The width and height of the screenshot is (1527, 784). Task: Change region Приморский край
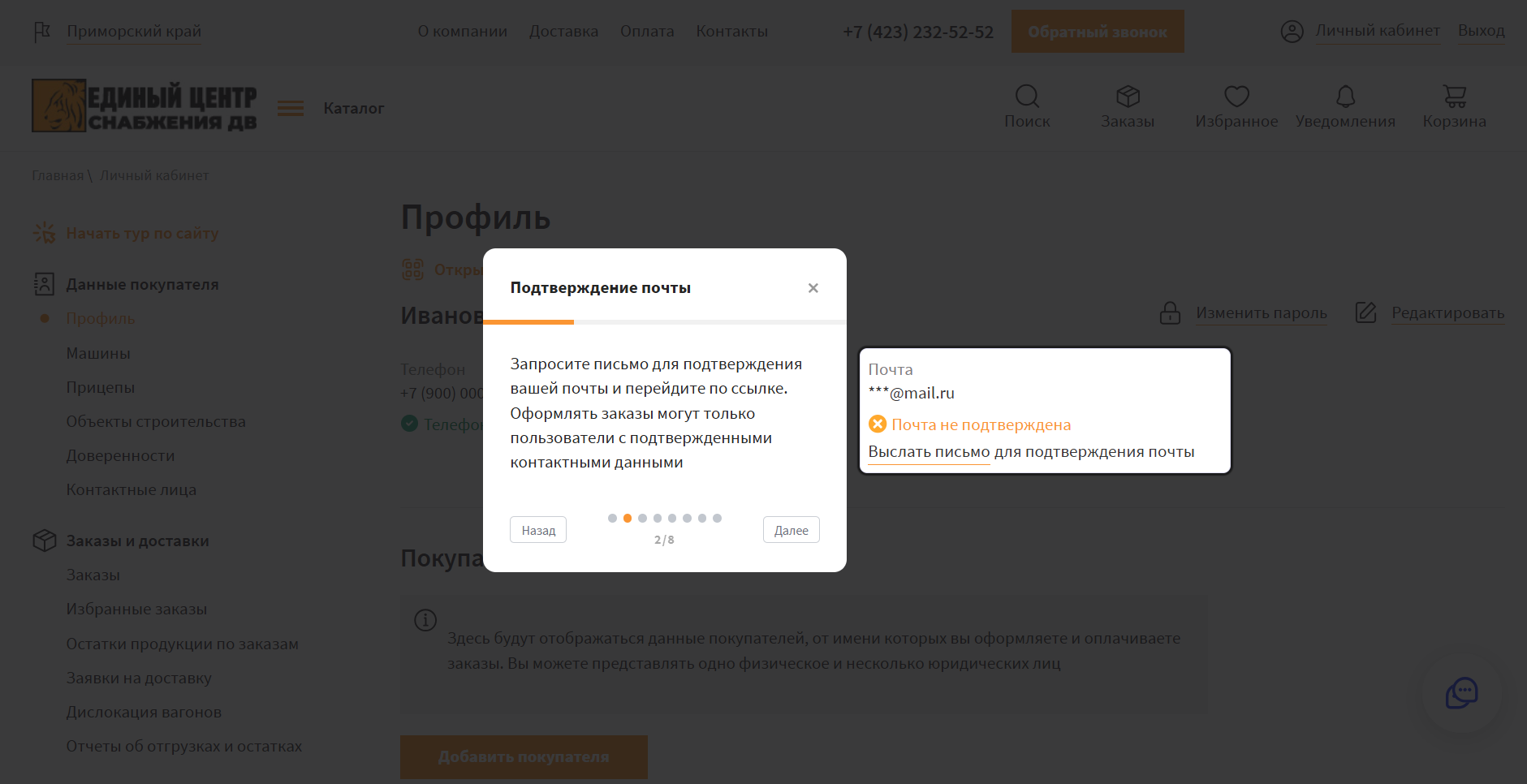click(134, 32)
